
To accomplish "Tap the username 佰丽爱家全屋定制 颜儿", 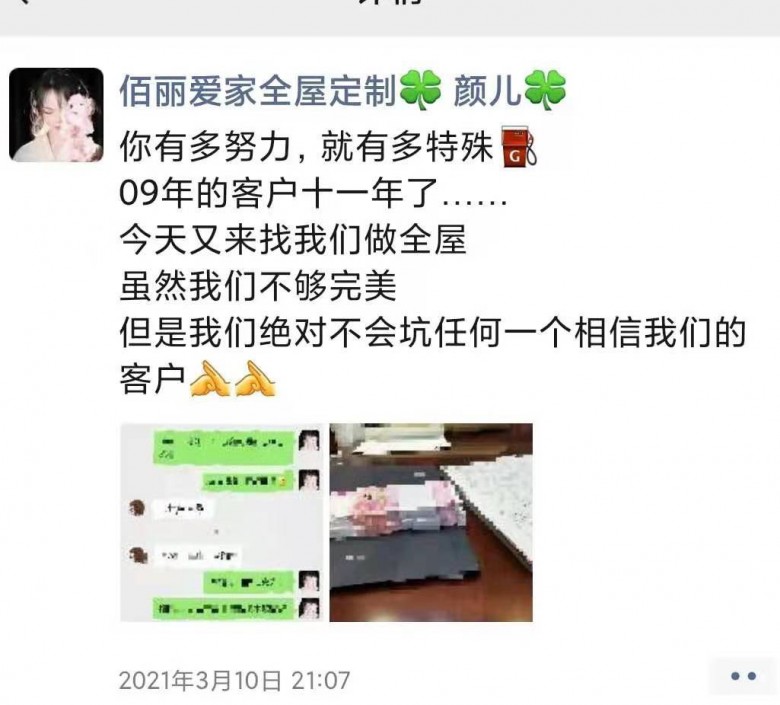I will click(343, 91).
